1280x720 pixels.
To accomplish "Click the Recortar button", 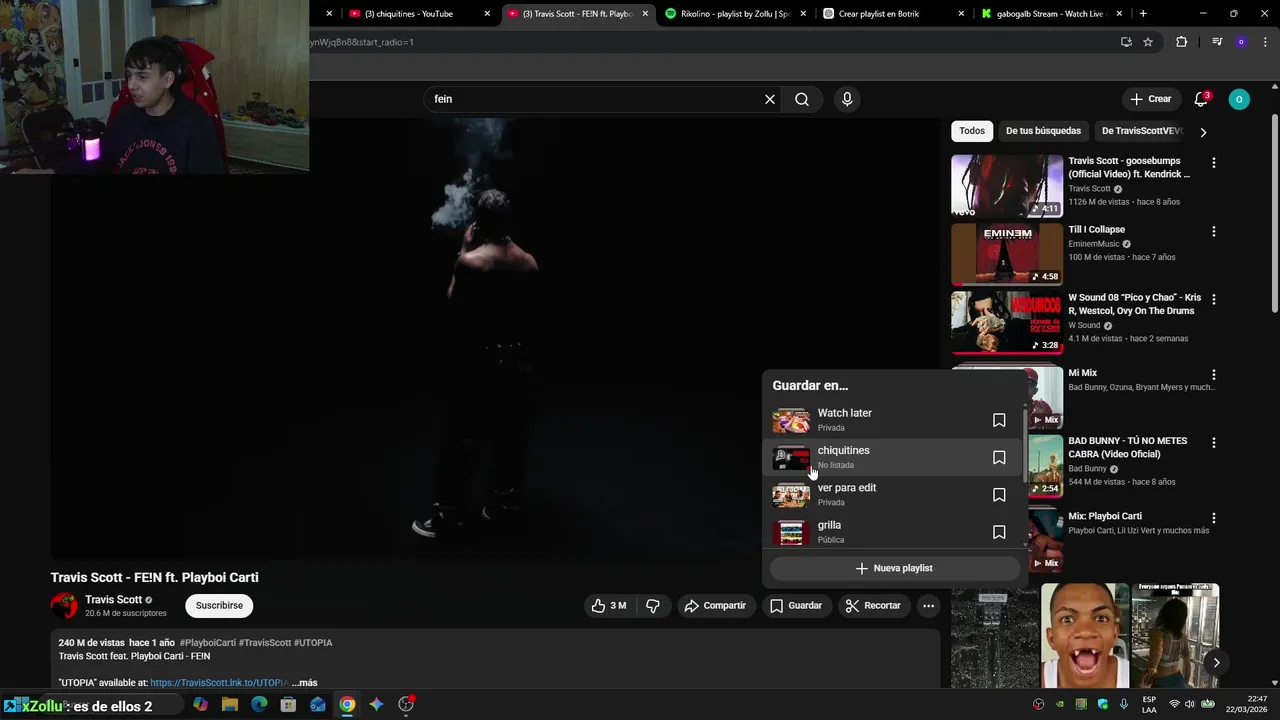I will click(873, 606).
